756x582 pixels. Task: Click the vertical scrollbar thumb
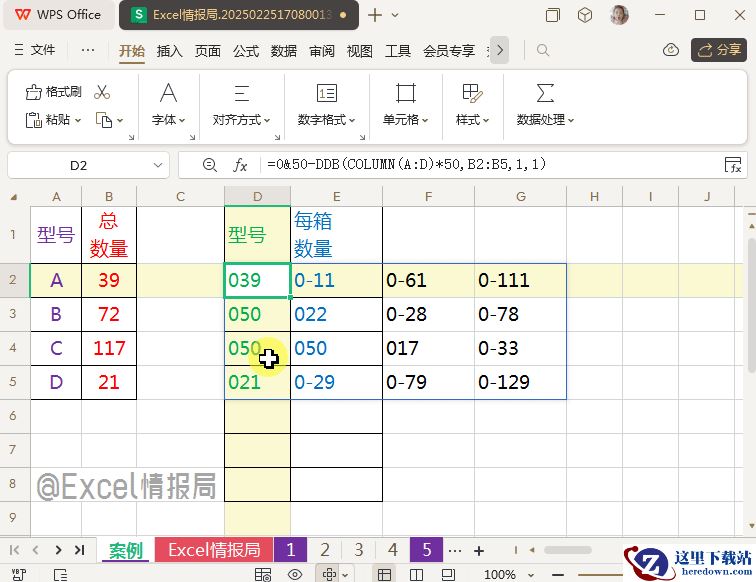tap(751, 305)
